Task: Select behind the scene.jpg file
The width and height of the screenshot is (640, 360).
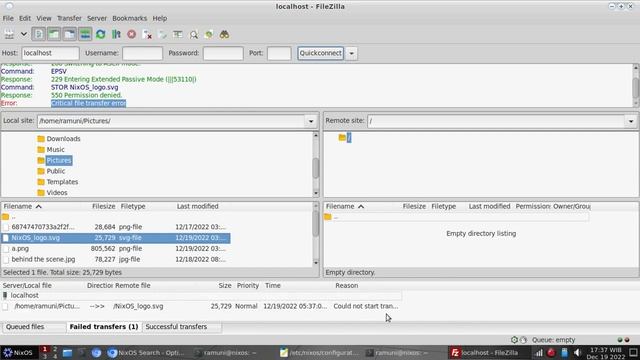Action: tap(116, 259)
